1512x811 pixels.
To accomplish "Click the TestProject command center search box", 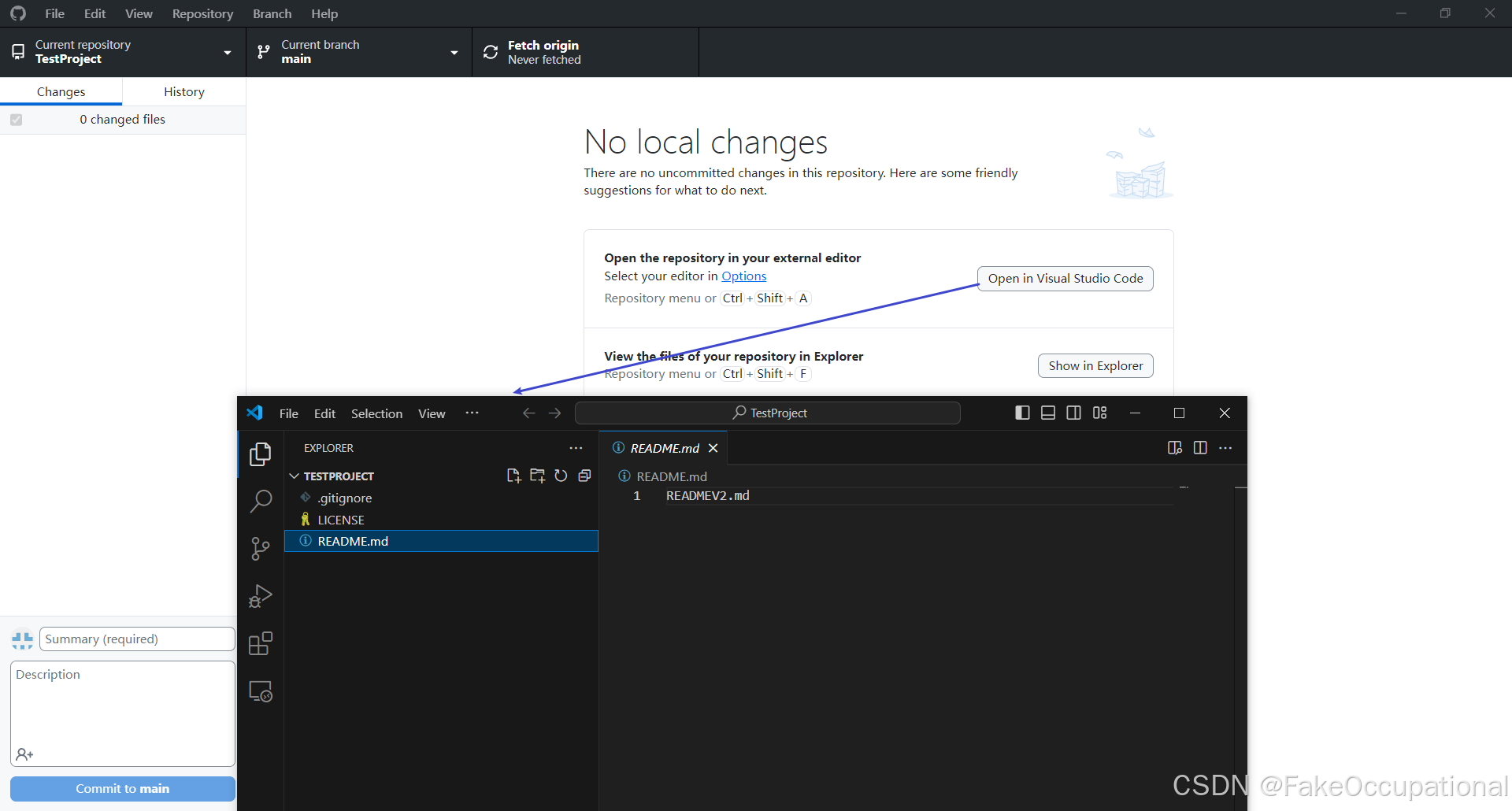I will point(768,413).
